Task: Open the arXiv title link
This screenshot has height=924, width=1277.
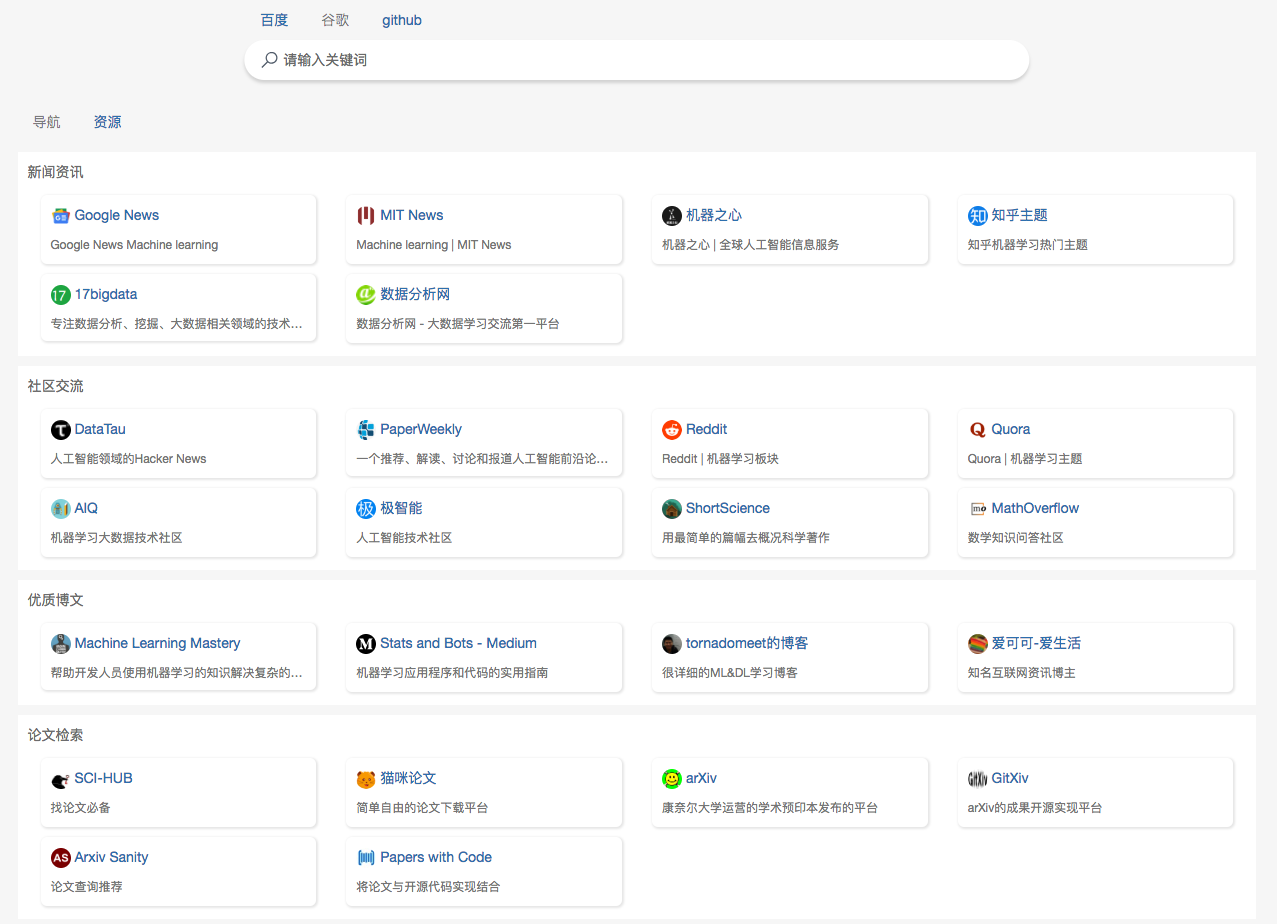Action: [x=701, y=778]
